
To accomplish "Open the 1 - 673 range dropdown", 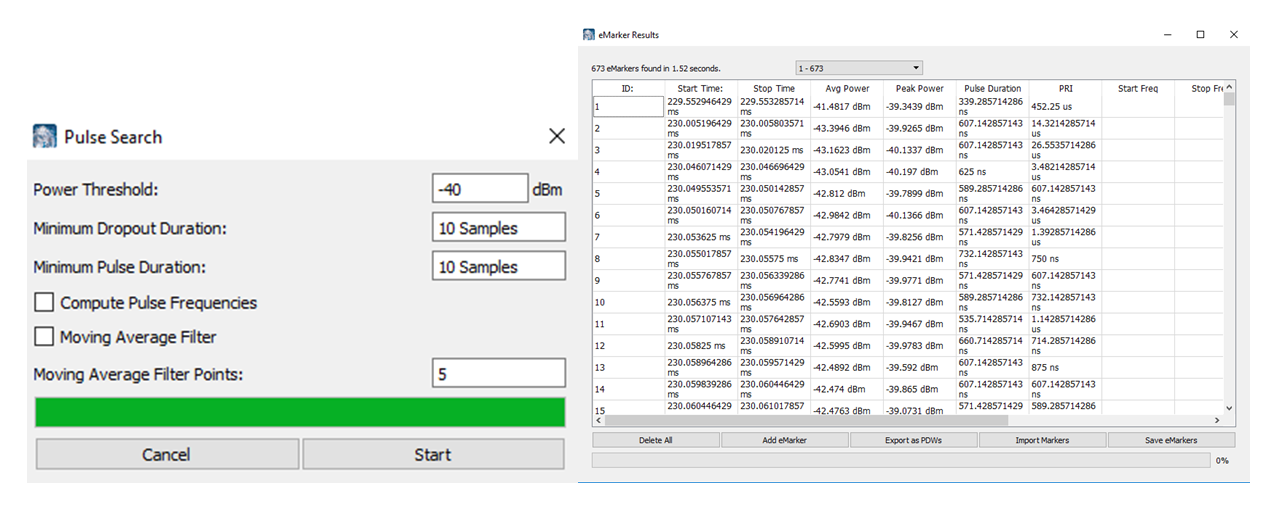I will pos(858,68).
